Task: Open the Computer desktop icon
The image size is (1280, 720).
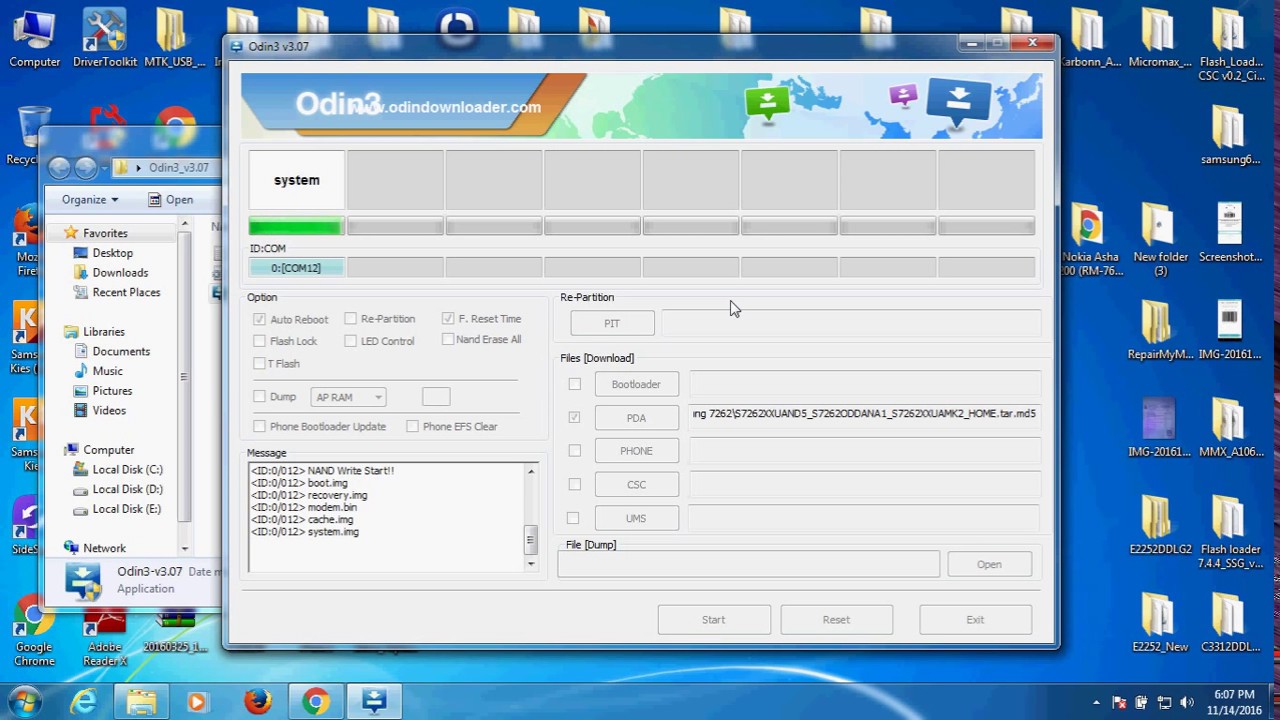Action: point(34,38)
